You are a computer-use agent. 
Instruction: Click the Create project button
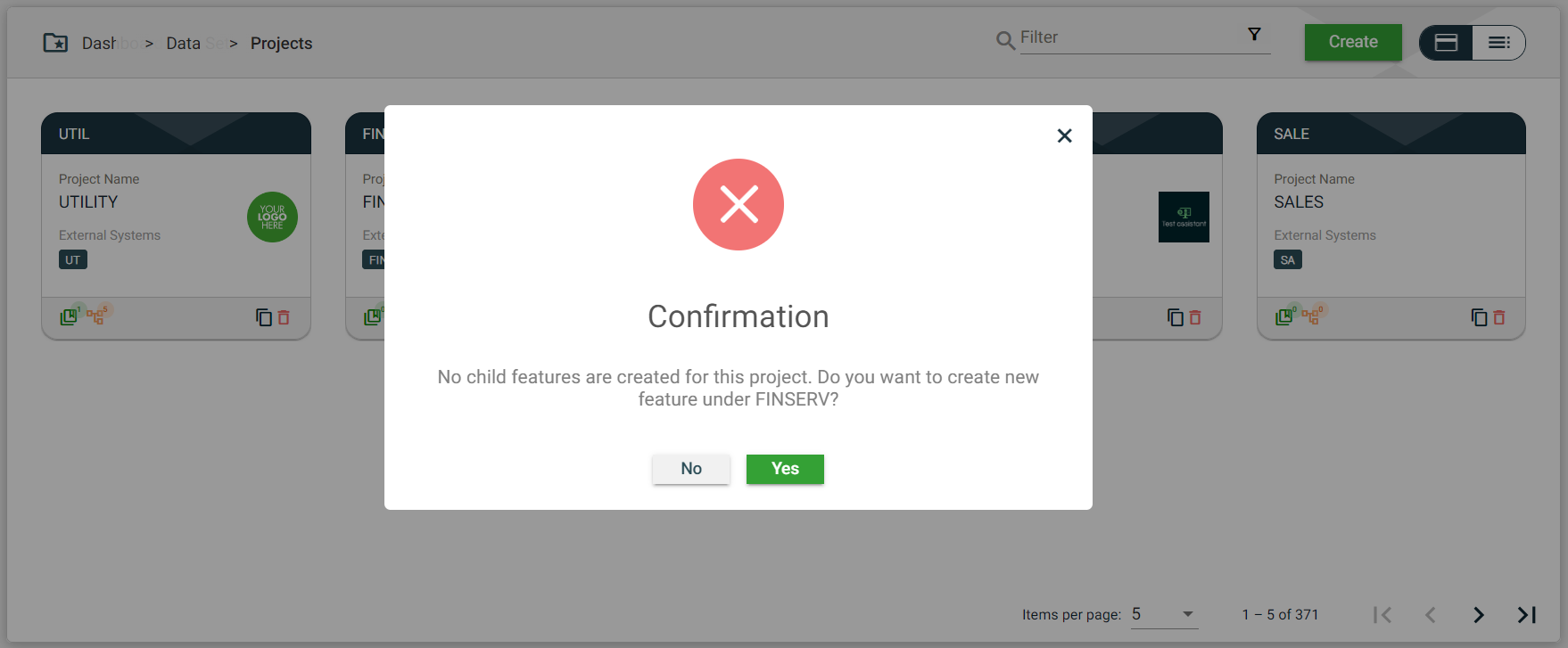point(1352,42)
